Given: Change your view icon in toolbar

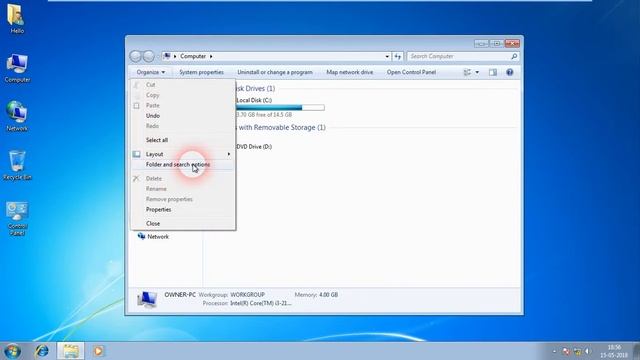Looking at the screenshot, I should point(467,72).
